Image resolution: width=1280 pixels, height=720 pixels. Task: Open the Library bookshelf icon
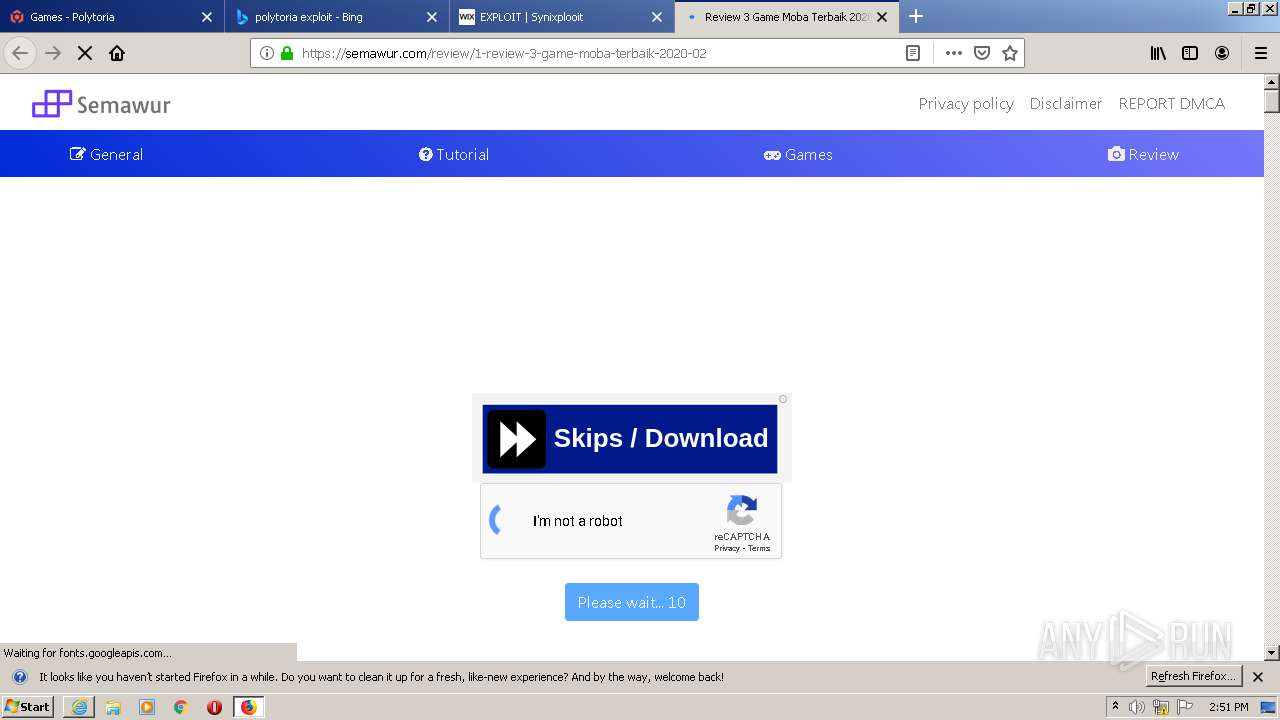click(x=1158, y=53)
